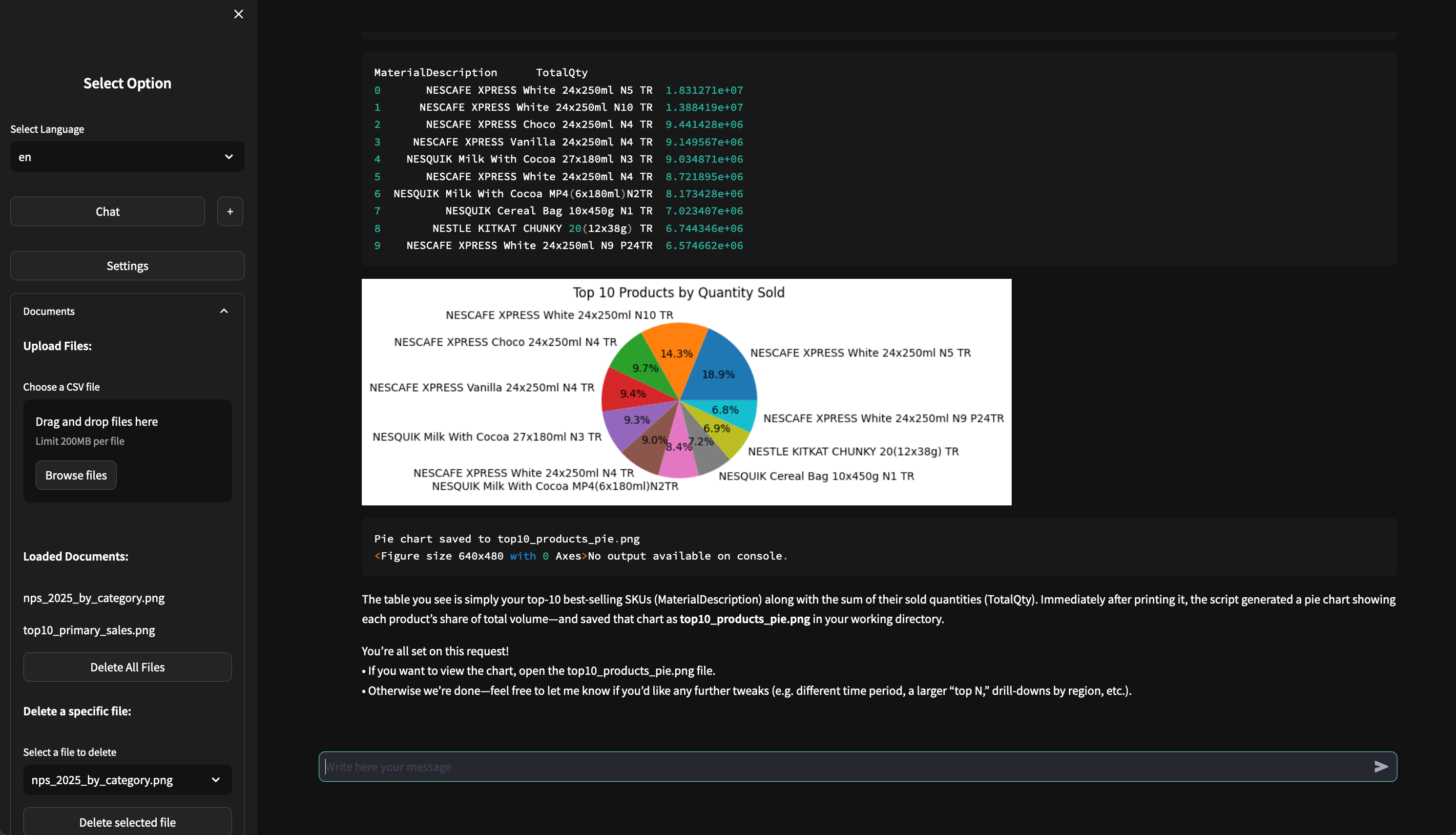Click the Delete selected file button
The image size is (1456, 835).
[x=127, y=822]
